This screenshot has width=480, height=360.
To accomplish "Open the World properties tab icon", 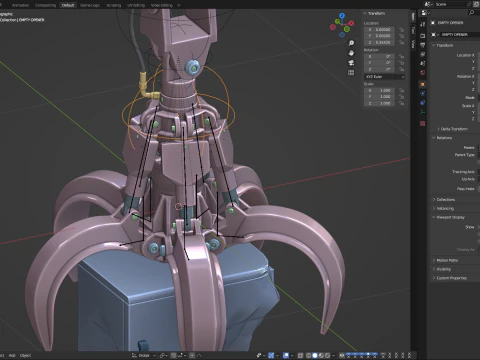I will pos(423,73).
